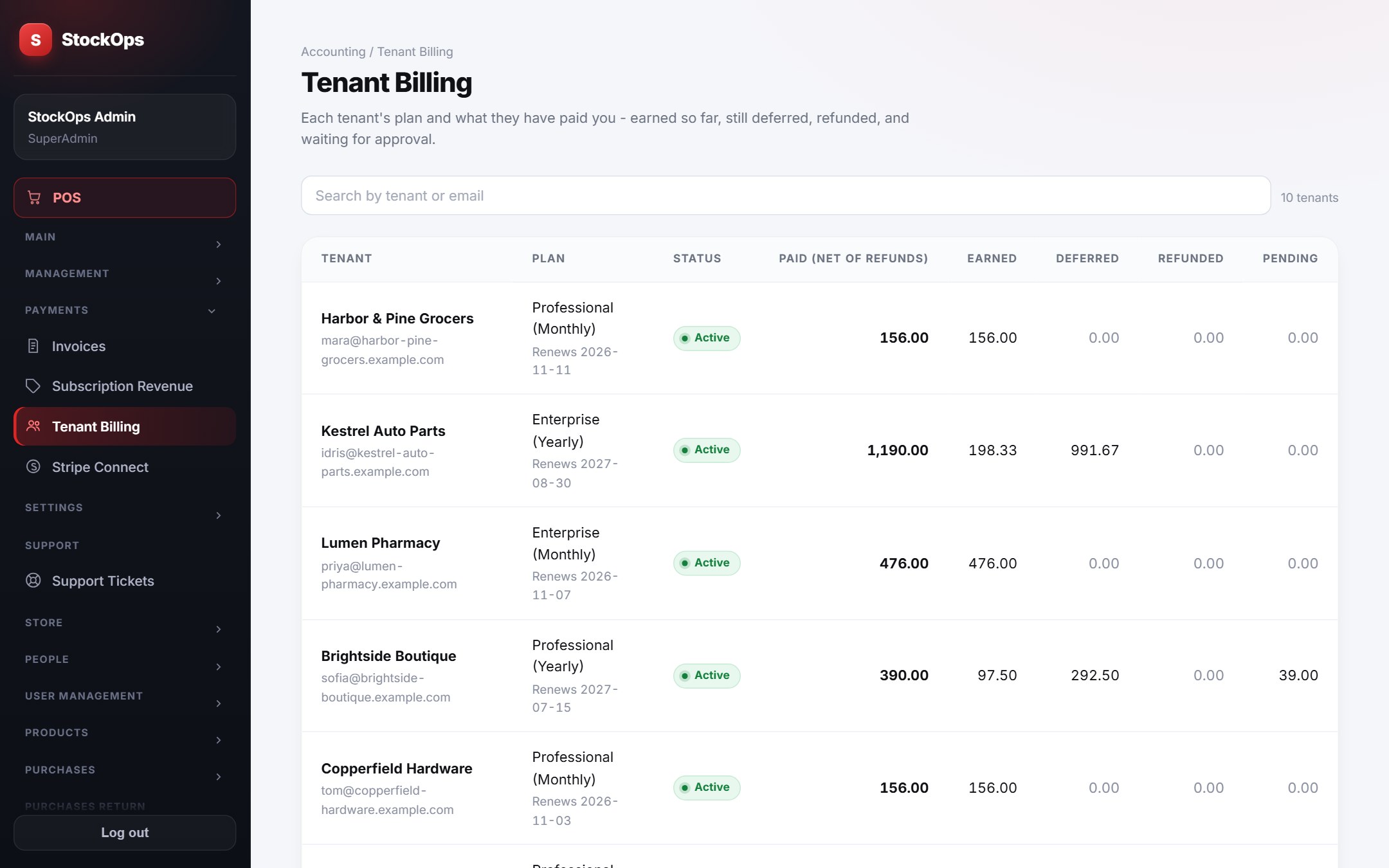Open Support Tickets page
Screen dimensions: 1389x868
pos(125,581)
